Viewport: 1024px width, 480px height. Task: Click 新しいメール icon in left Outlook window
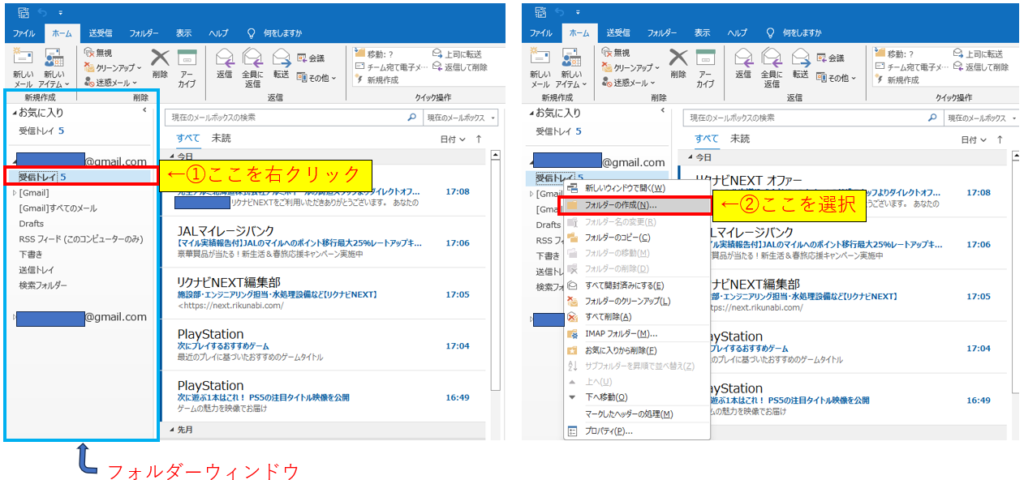22,61
